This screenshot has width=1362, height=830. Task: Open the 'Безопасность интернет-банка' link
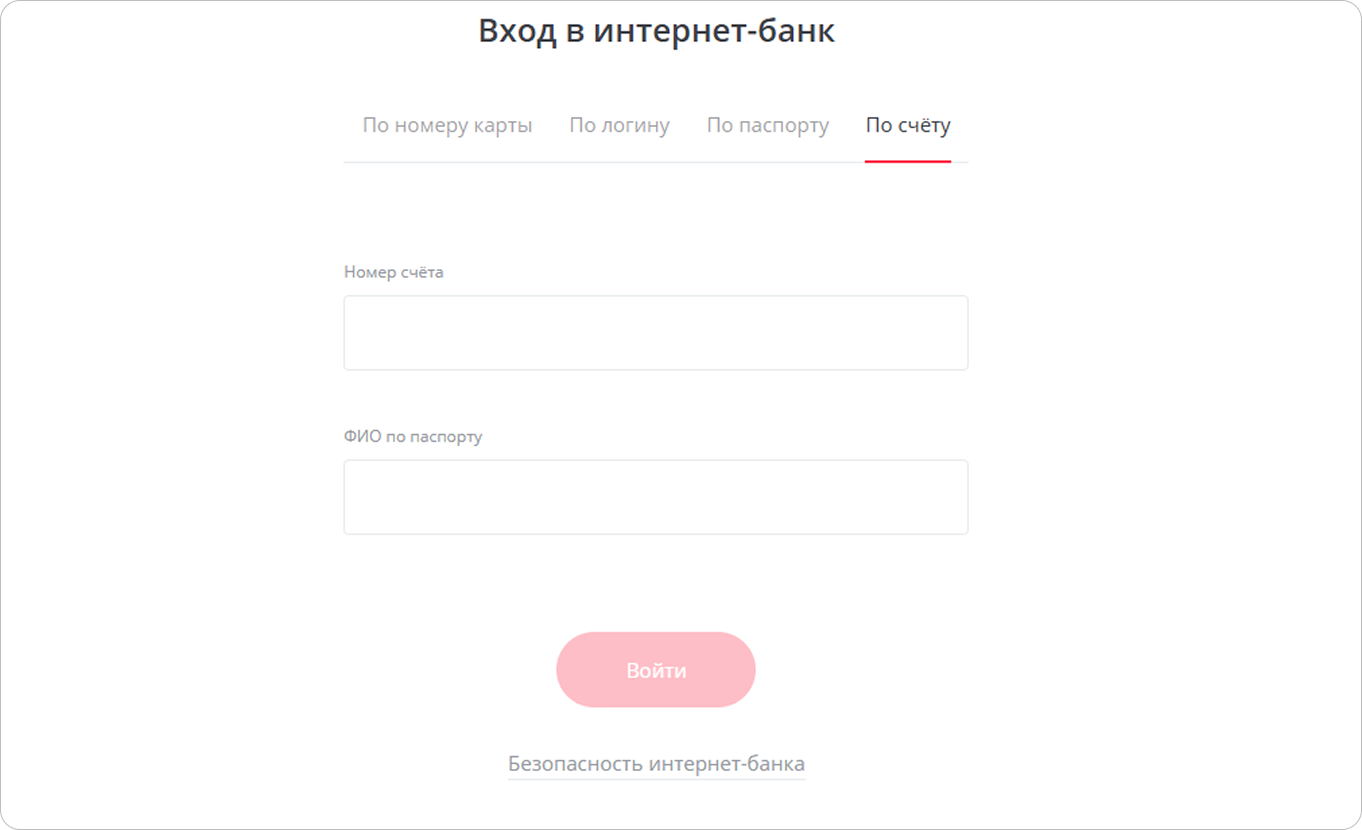pyautogui.click(x=656, y=764)
